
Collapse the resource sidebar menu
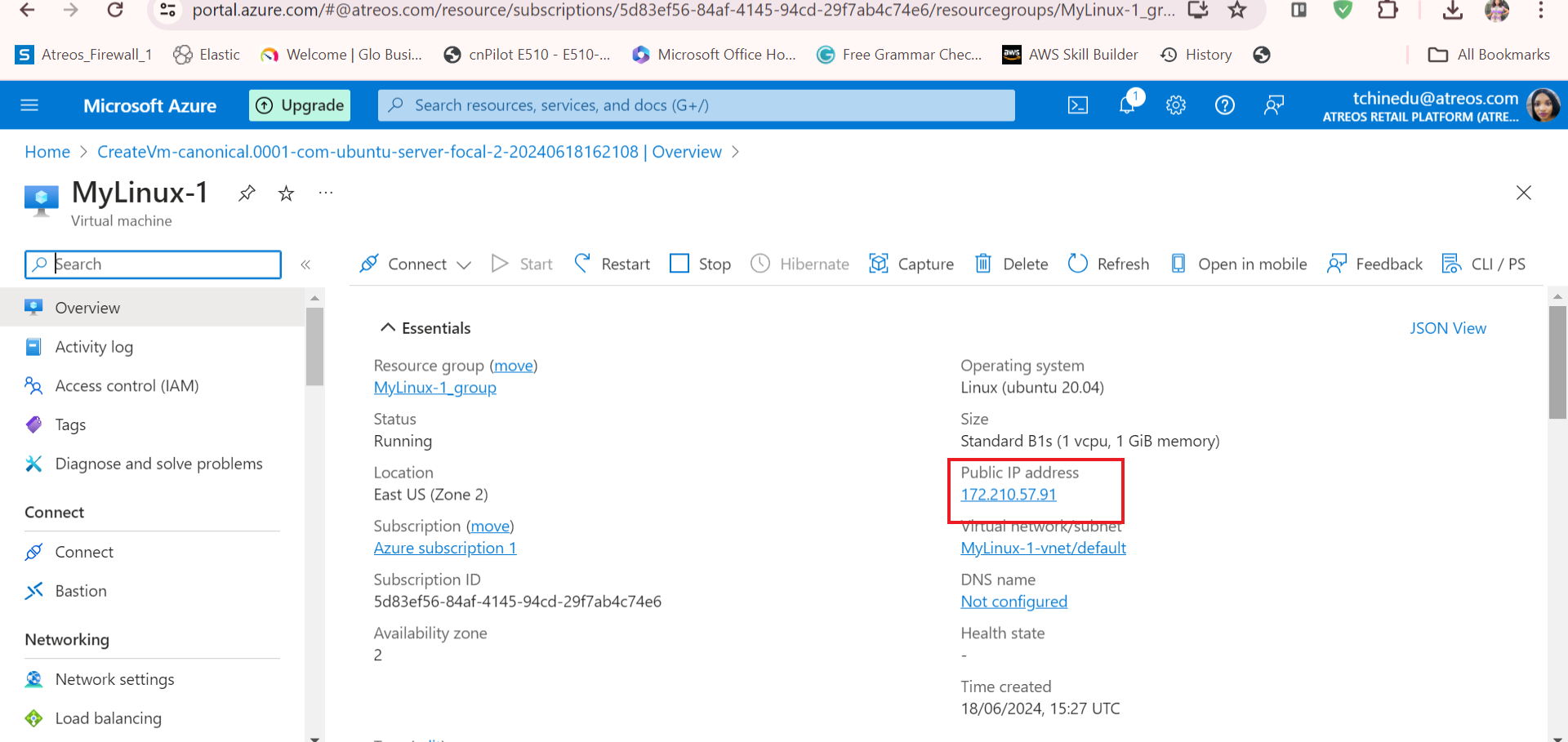(x=305, y=264)
